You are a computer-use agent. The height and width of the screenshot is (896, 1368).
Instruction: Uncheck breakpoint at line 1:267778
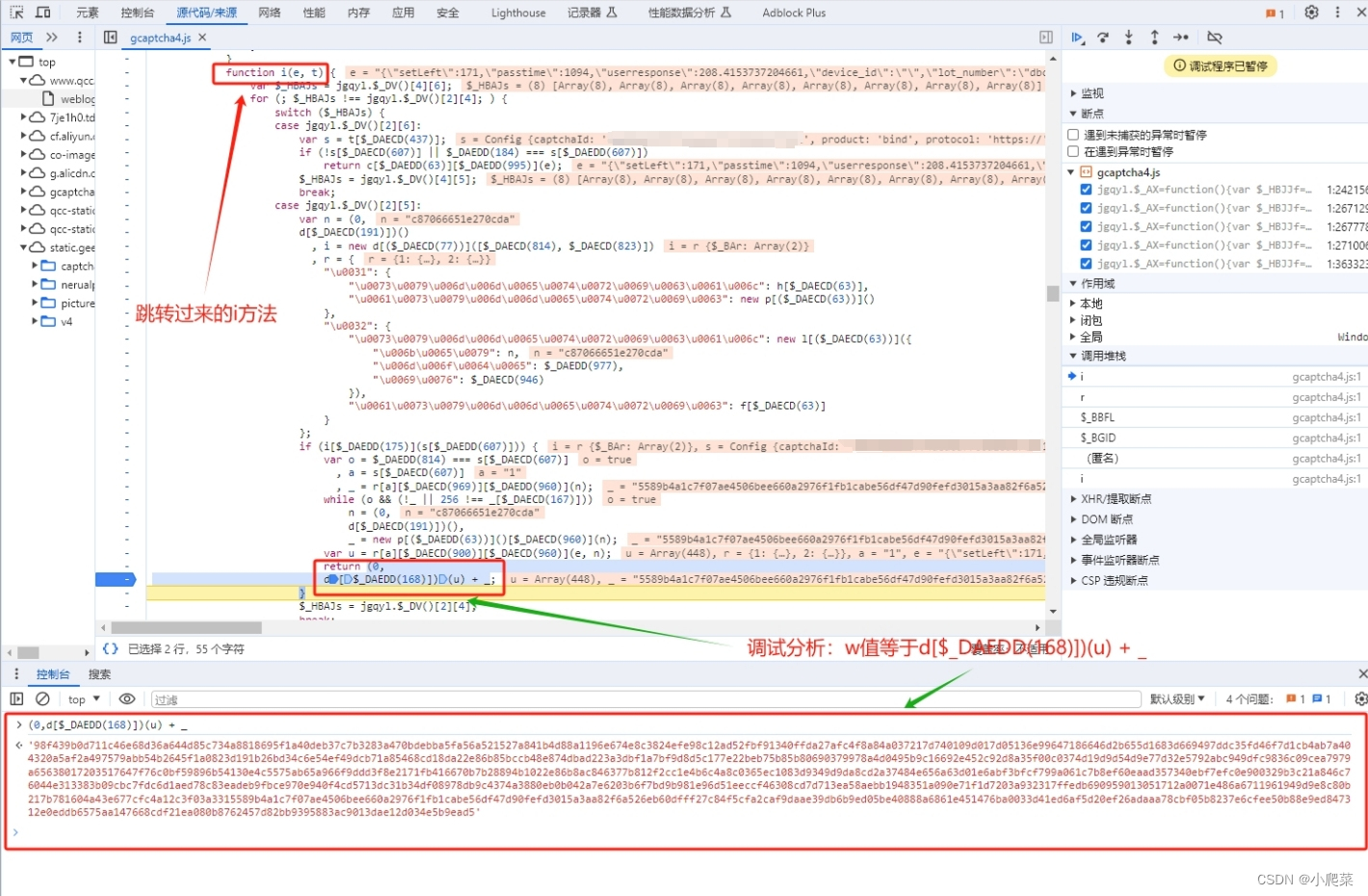(1087, 226)
